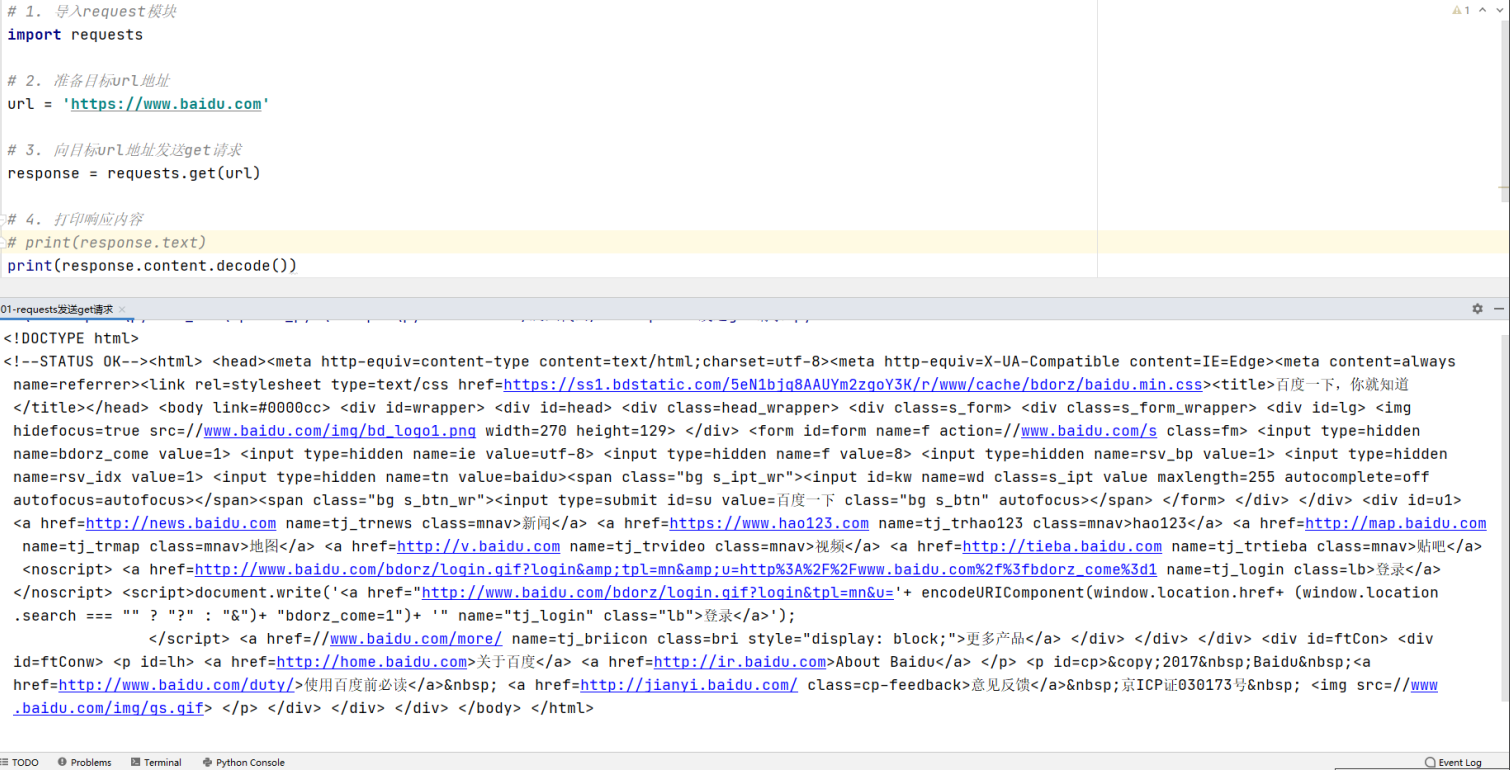Place cursor on print(response.content.decode()) line
This screenshot has width=1510, height=770.
pyautogui.click(x=152, y=265)
